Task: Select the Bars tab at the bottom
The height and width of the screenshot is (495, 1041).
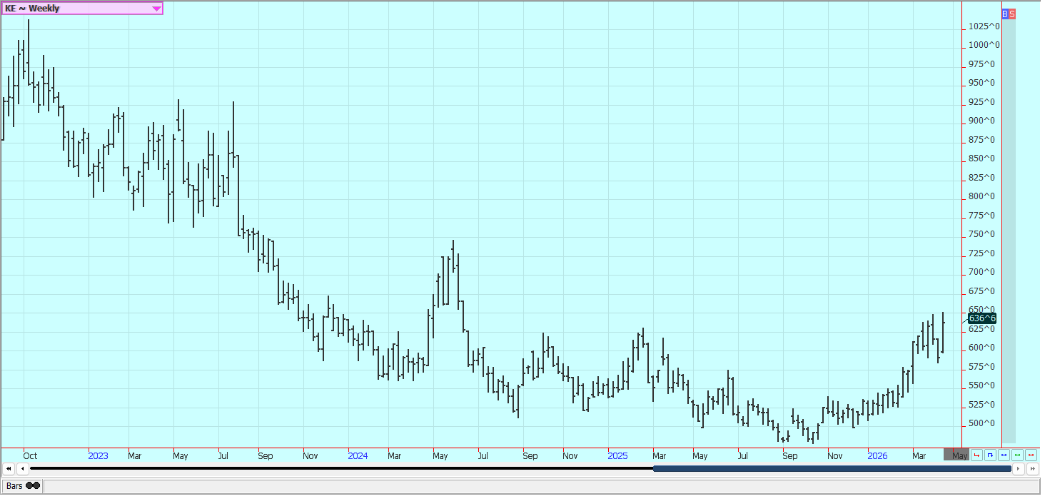Action: point(22,486)
